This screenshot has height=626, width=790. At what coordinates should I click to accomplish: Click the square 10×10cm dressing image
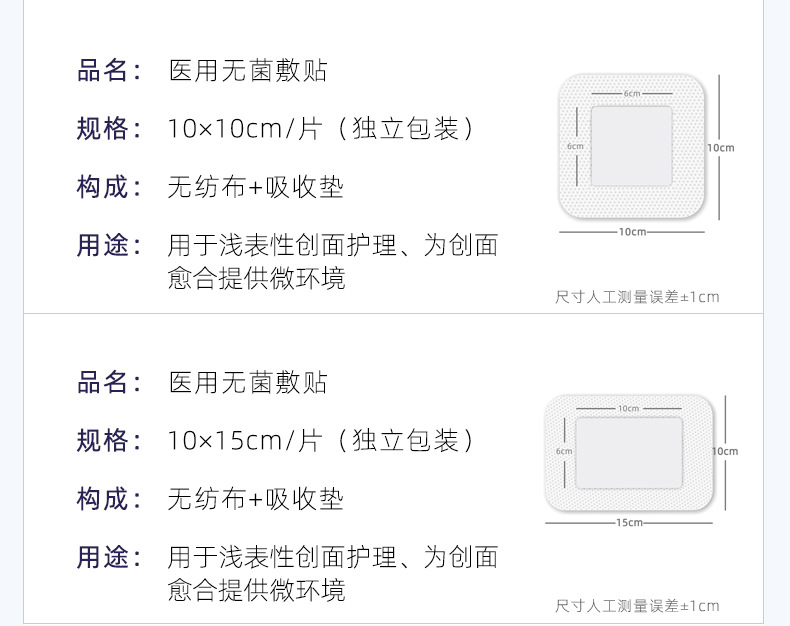631,146
